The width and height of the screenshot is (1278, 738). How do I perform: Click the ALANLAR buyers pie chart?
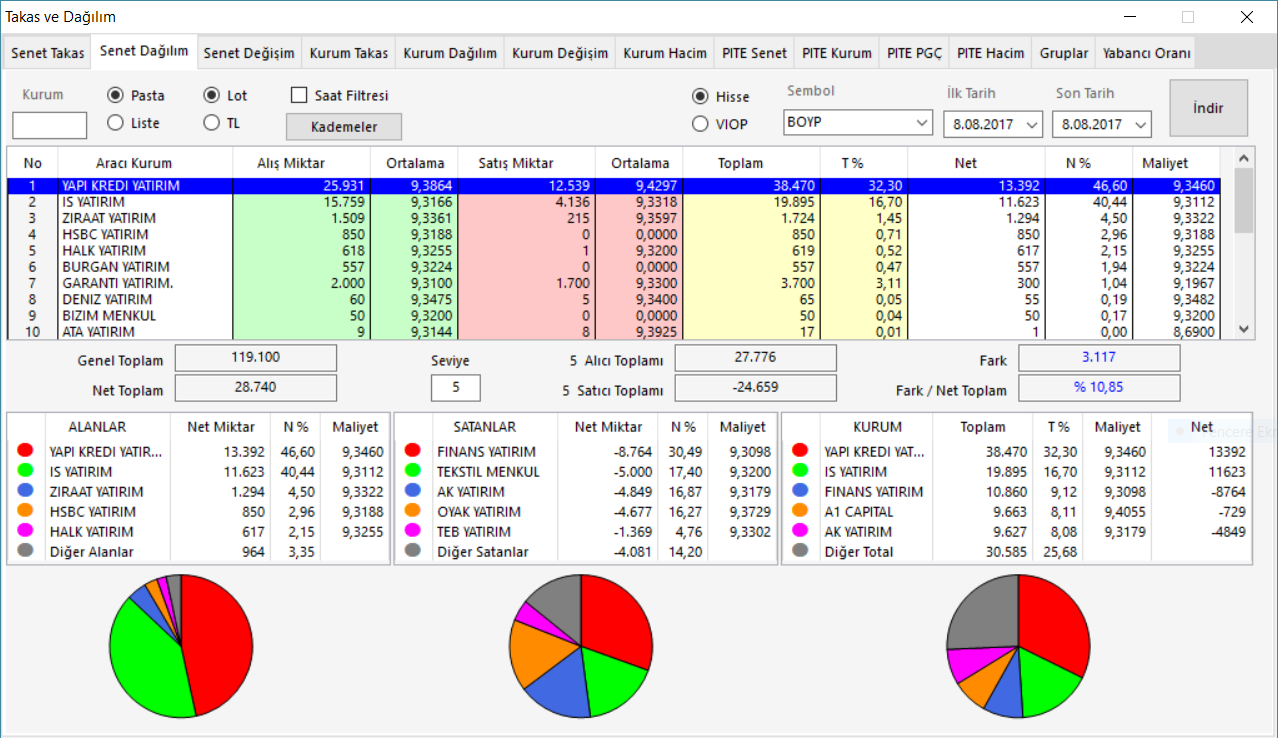181,646
